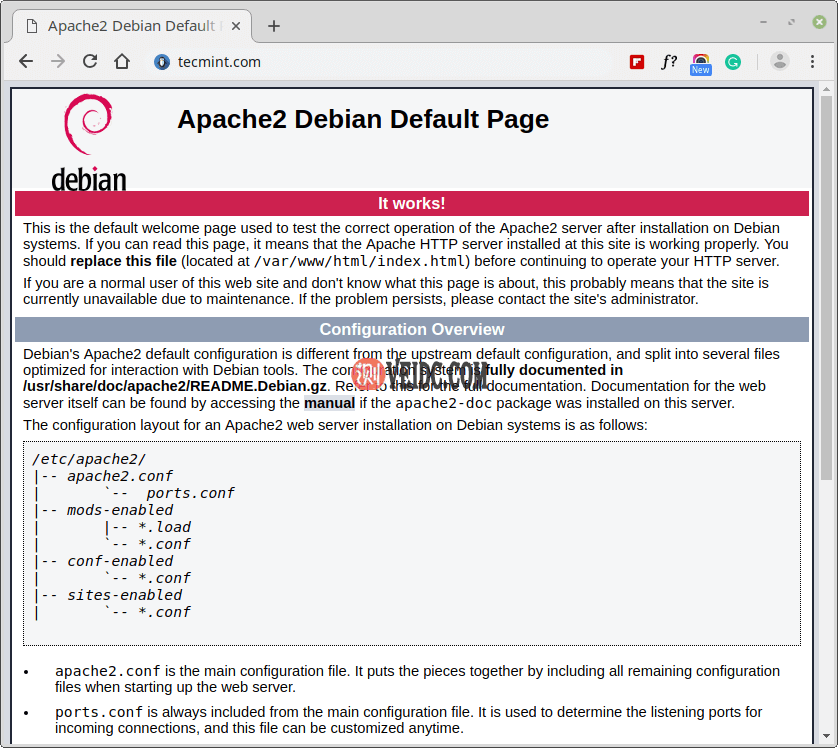Click the browser back arrow
Image resolution: width=838 pixels, height=748 pixels.
[26, 61]
